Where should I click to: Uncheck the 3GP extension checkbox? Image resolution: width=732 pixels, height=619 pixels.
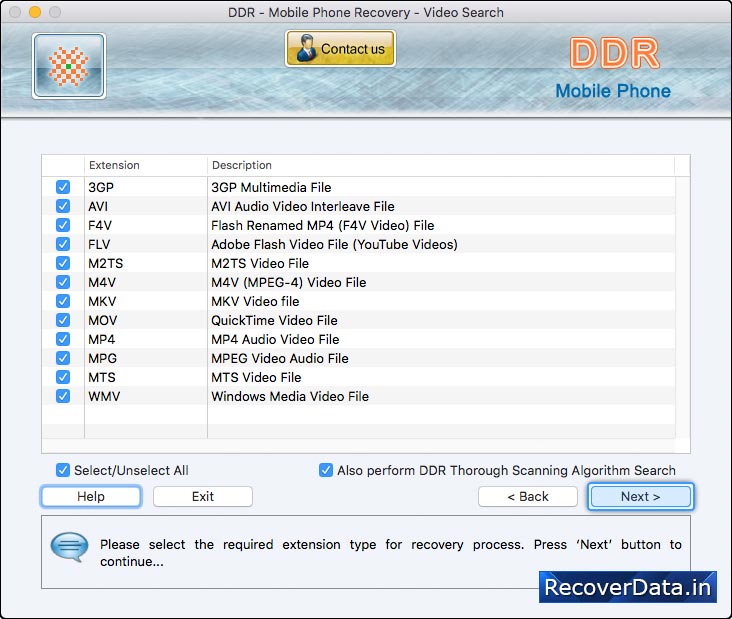pyautogui.click(x=63, y=187)
